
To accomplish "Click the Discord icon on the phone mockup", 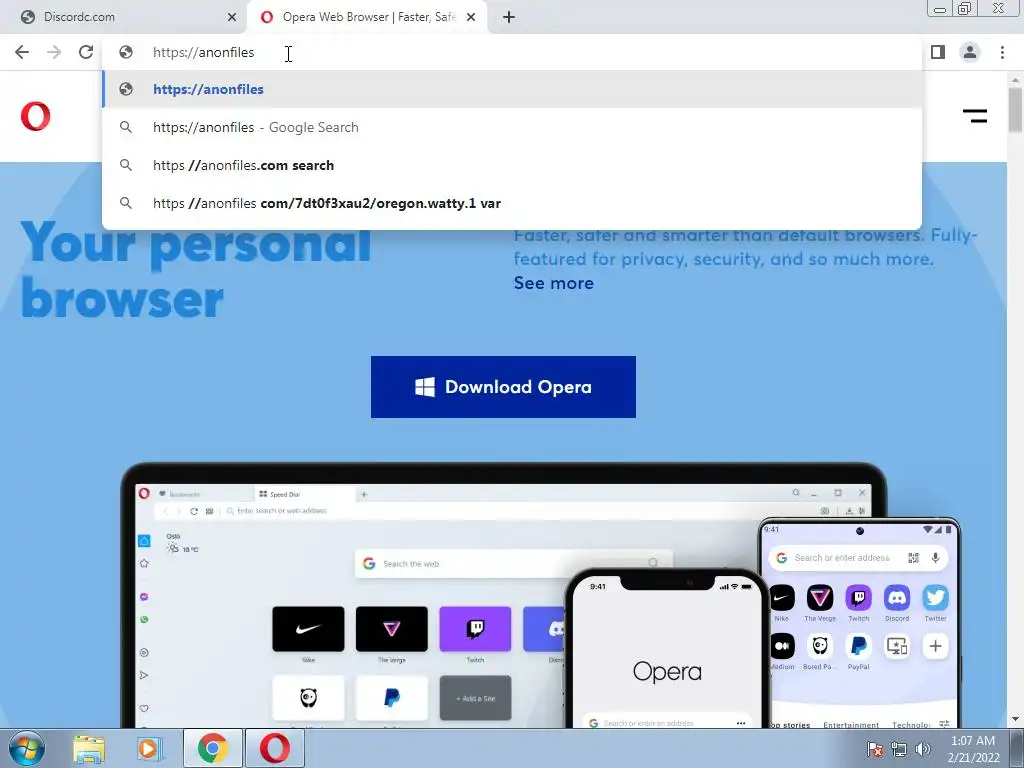I will tap(897, 598).
